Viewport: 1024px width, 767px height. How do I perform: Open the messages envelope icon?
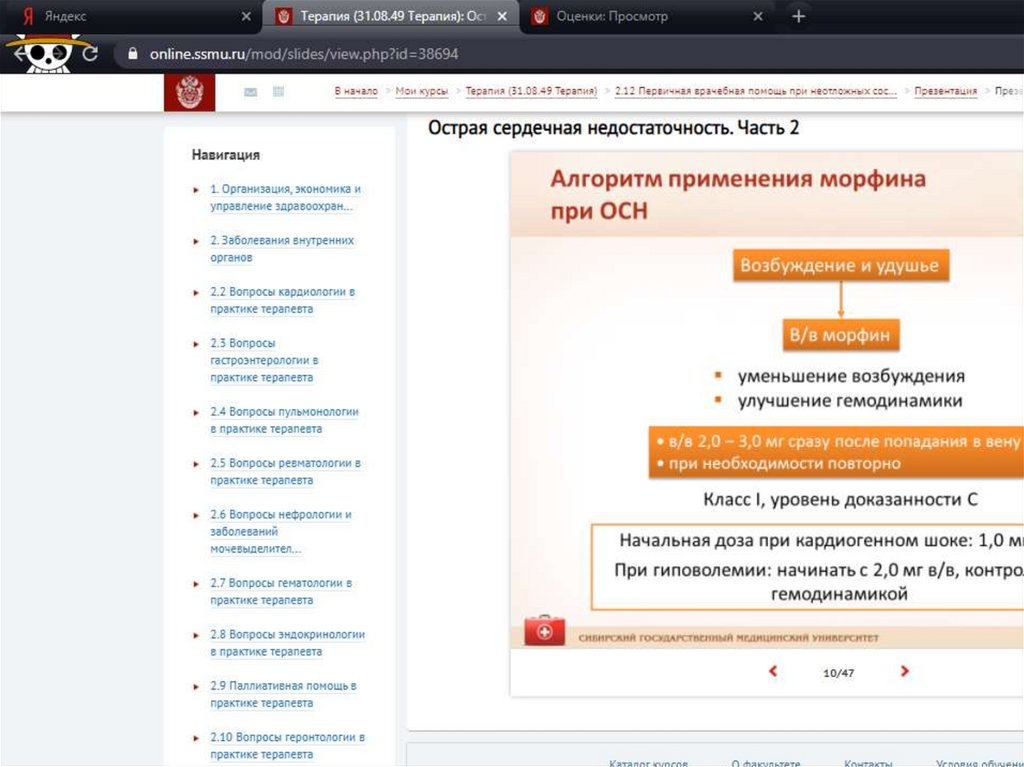[x=250, y=92]
